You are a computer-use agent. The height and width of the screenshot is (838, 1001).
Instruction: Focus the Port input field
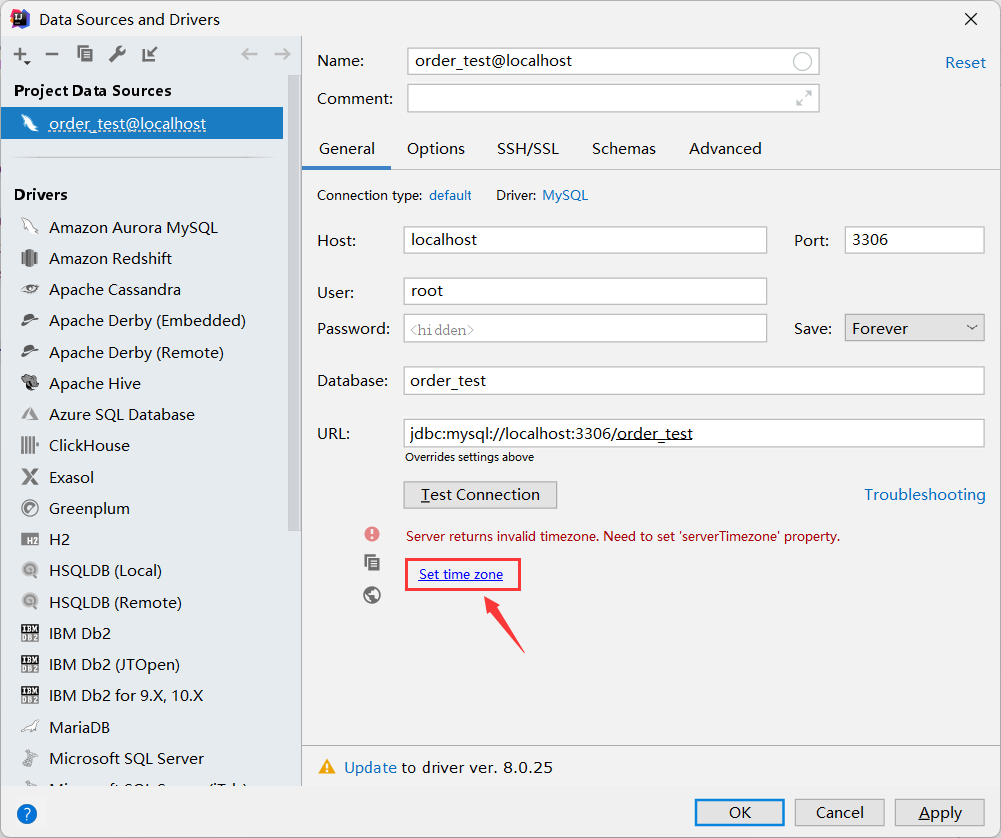[914, 240]
